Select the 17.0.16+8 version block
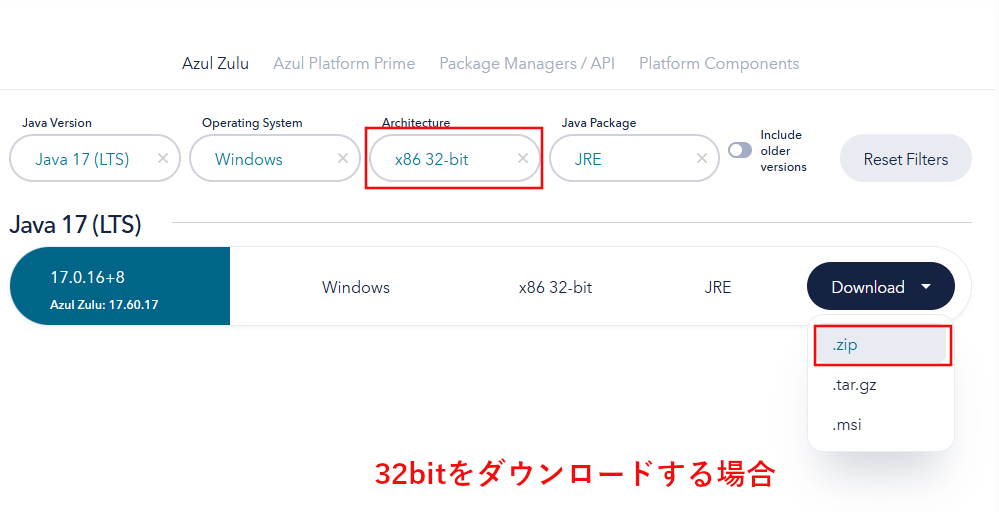The width and height of the screenshot is (999, 512). [x=120, y=287]
